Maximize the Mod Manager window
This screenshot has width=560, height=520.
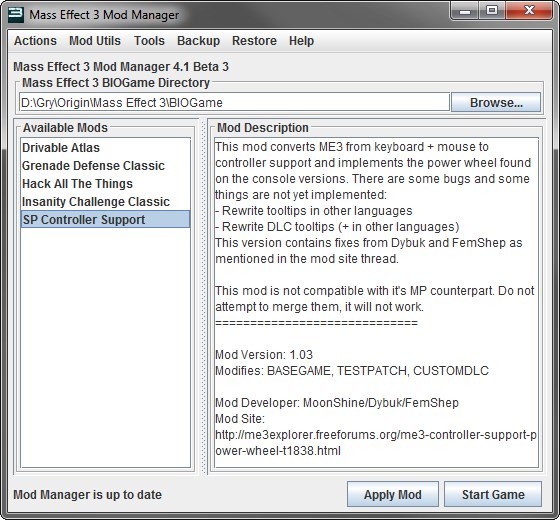pyautogui.click(x=492, y=11)
